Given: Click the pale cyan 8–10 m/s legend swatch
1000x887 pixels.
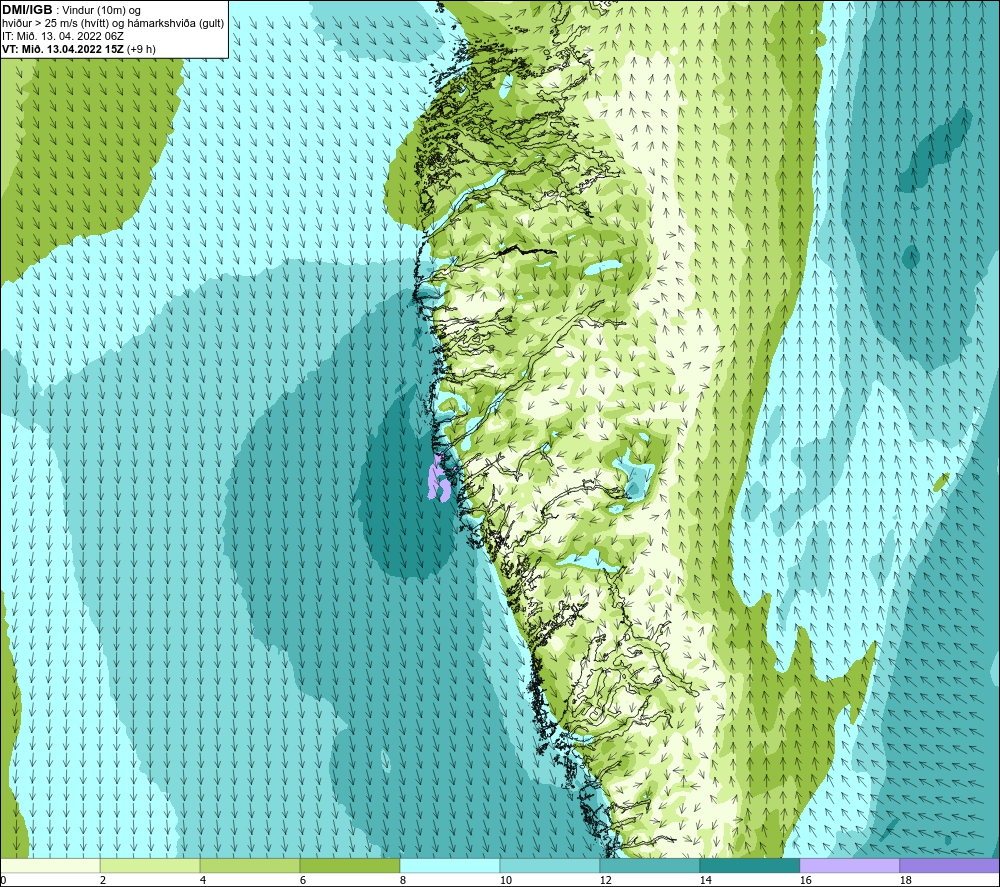Looking at the screenshot, I should tap(450, 865).
